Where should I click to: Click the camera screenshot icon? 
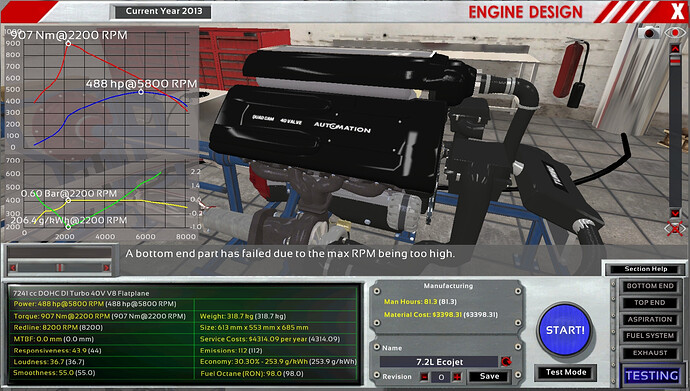tap(649, 33)
